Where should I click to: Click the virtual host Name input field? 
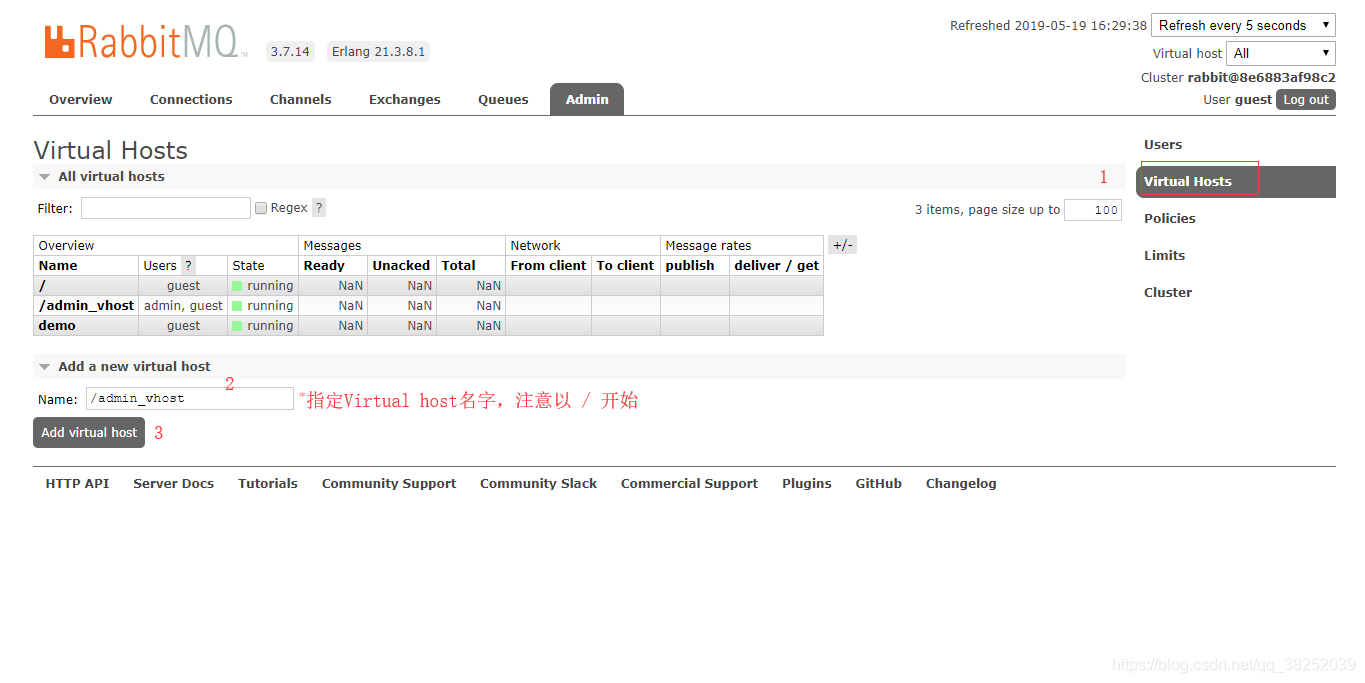click(190, 398)
